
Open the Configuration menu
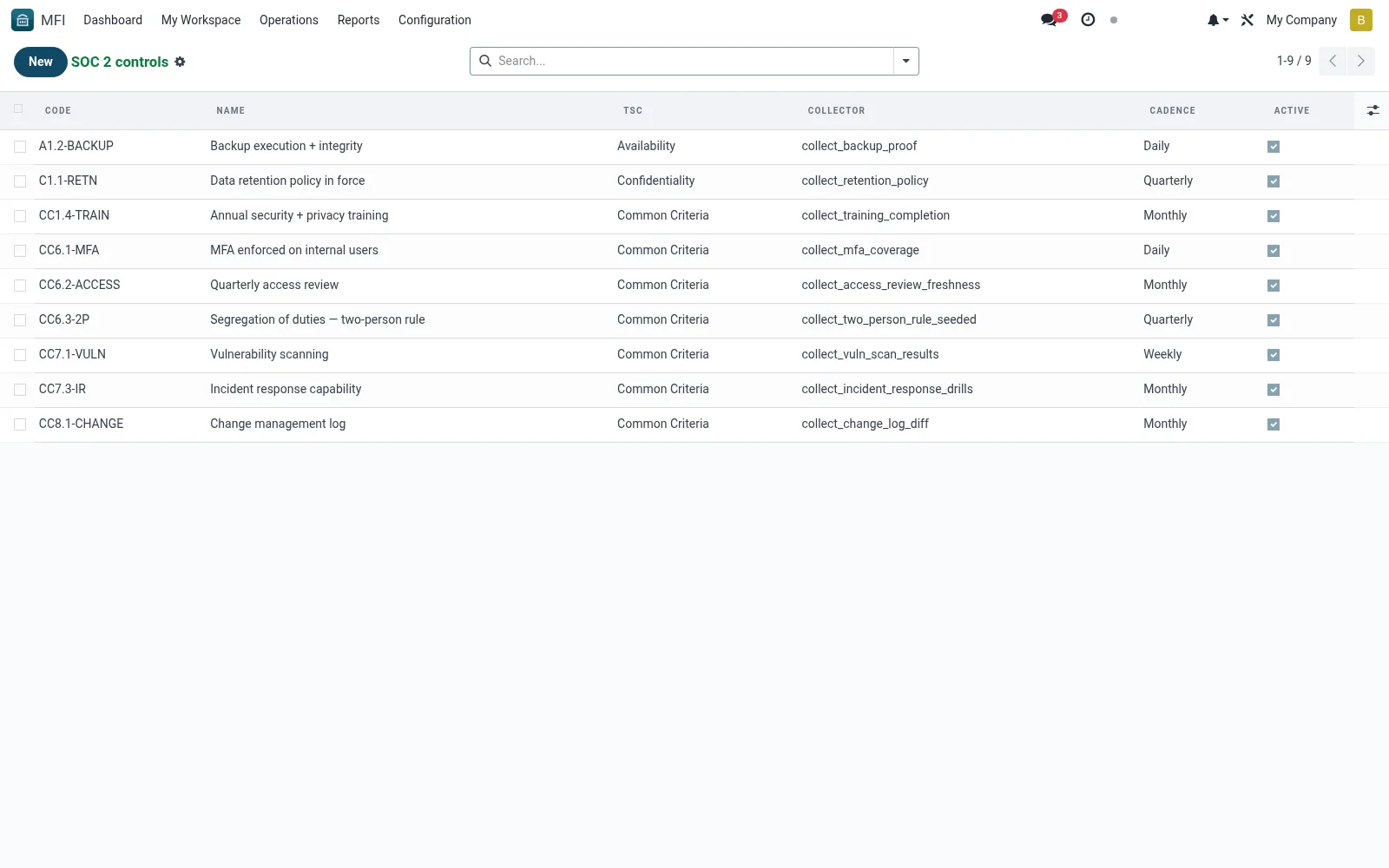pos(434,20)
